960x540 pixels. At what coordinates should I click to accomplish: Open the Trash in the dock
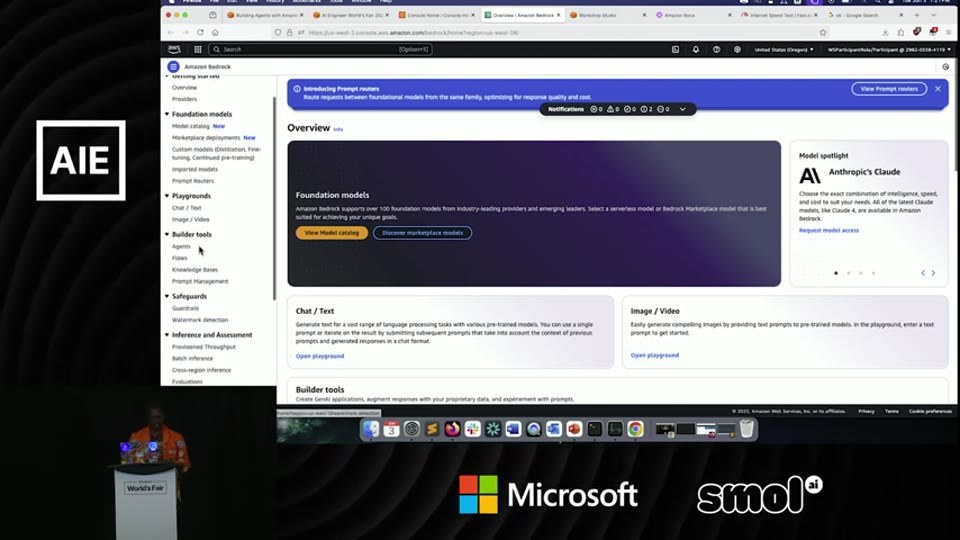(747, 429)
